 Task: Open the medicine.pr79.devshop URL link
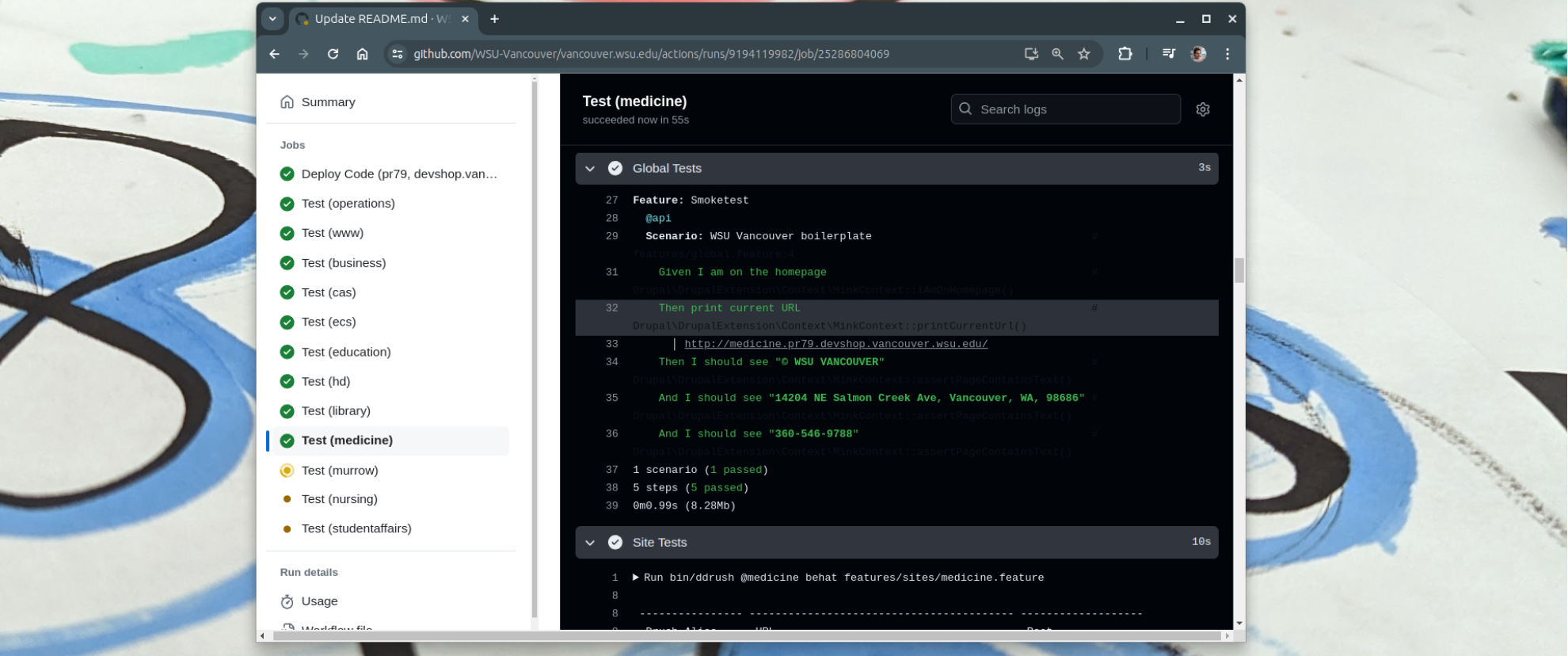(835, 344)
